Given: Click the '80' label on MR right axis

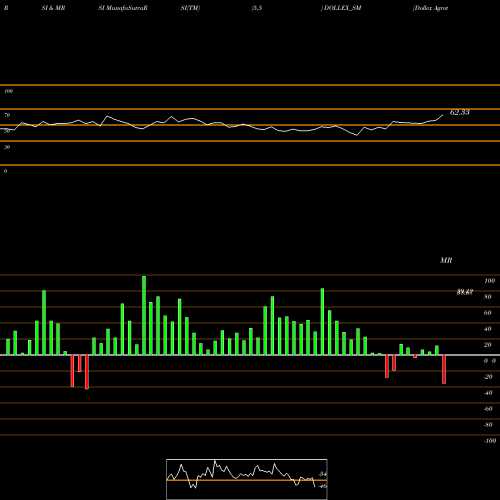Looking at the screenshot, I should pyautogui.click(x=488, y=297).
